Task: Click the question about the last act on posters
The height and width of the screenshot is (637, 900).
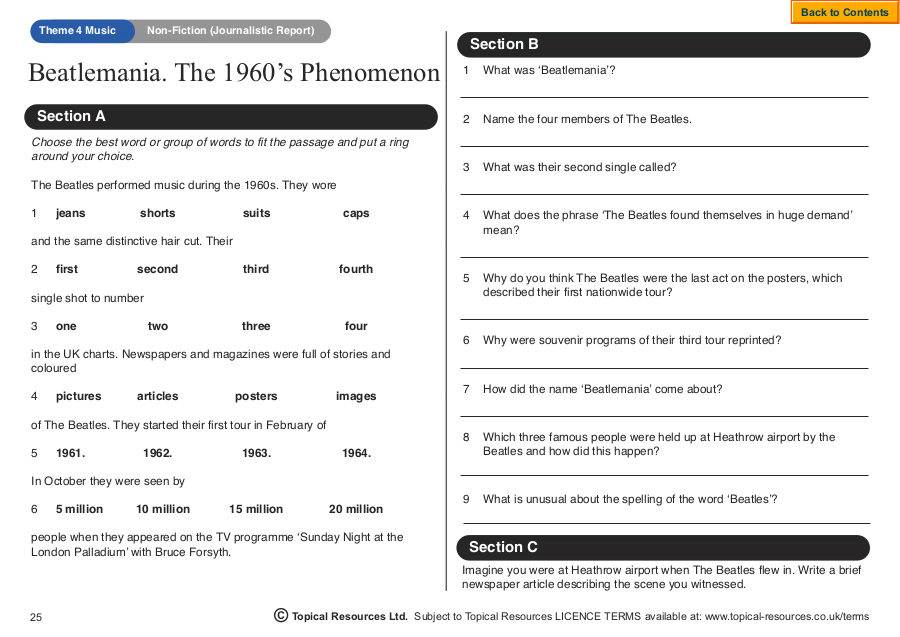Action: (662, 285)
